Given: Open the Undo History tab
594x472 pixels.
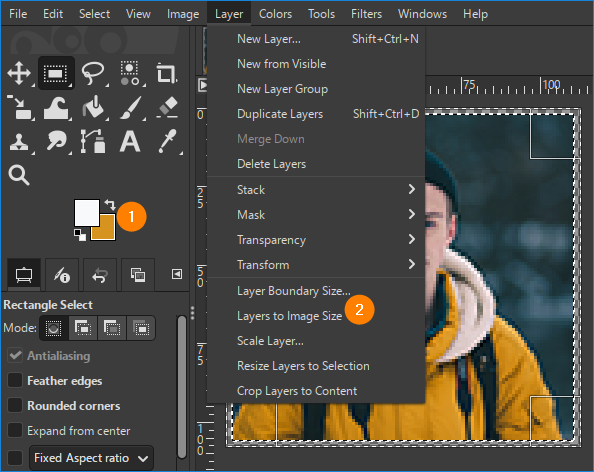Looking at the screenshot, I should [100, 275].
